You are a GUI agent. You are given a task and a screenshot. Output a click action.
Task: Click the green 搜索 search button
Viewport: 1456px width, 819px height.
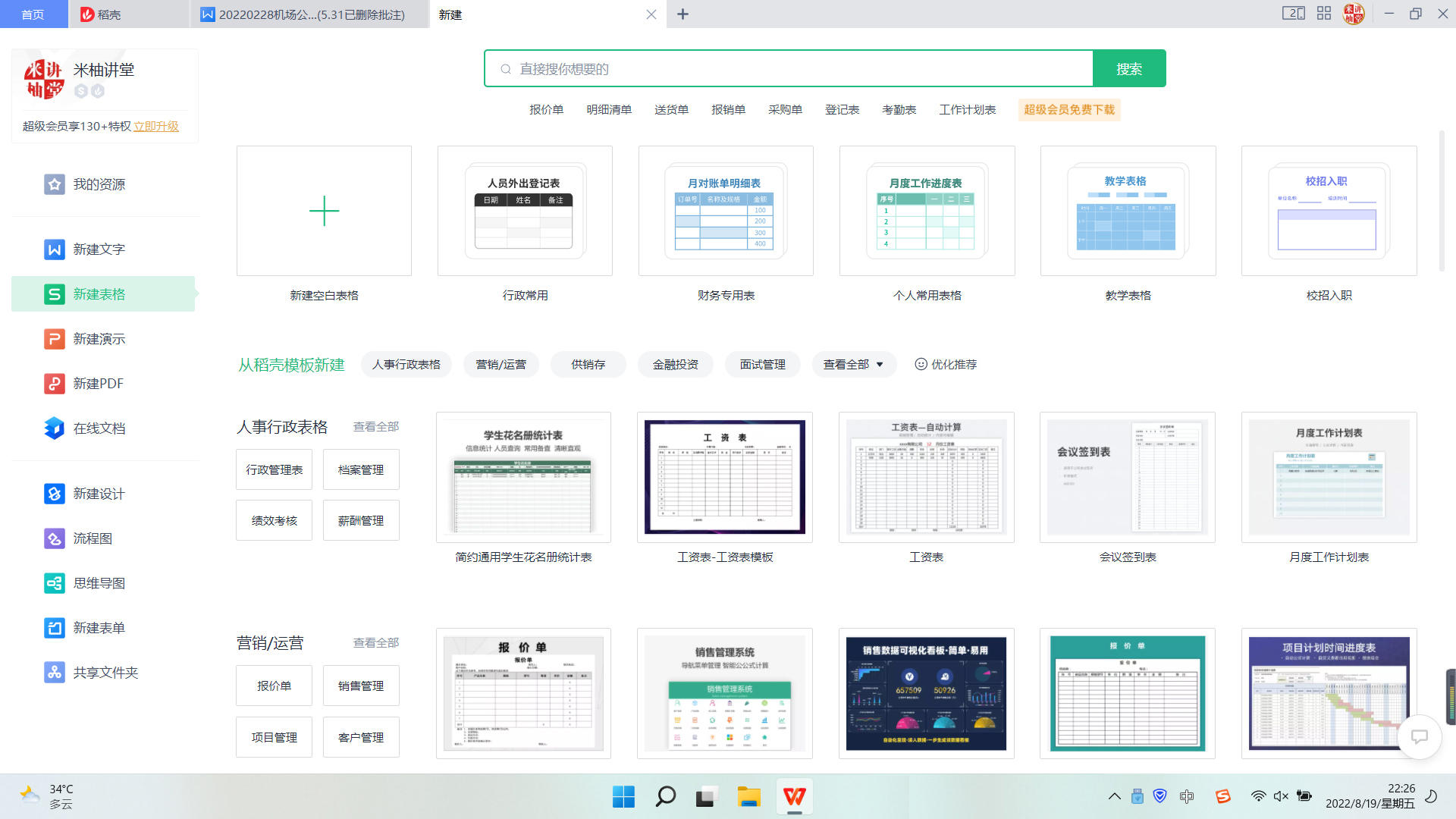(1129, 68)
